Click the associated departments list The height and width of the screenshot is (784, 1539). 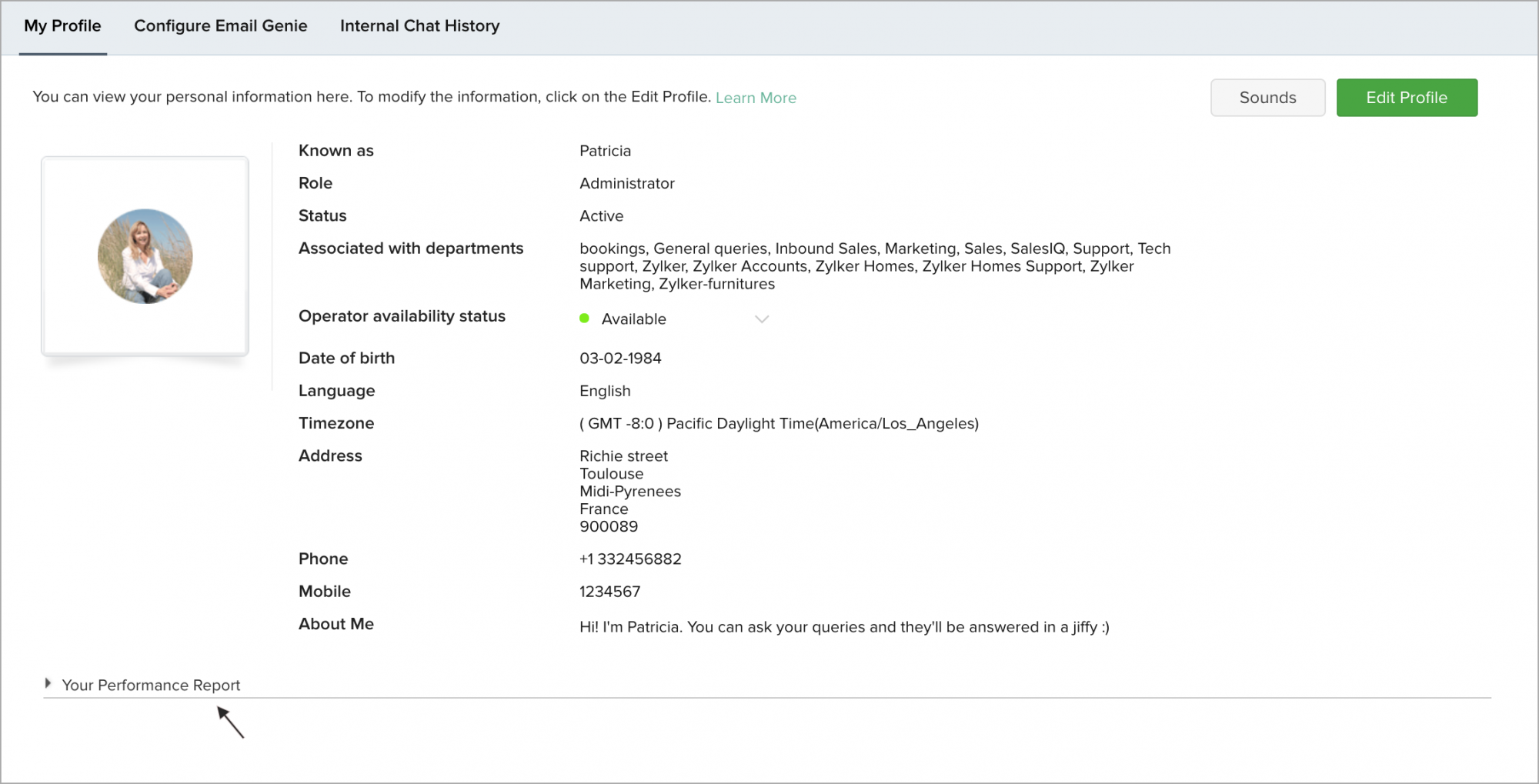point(874,266)
